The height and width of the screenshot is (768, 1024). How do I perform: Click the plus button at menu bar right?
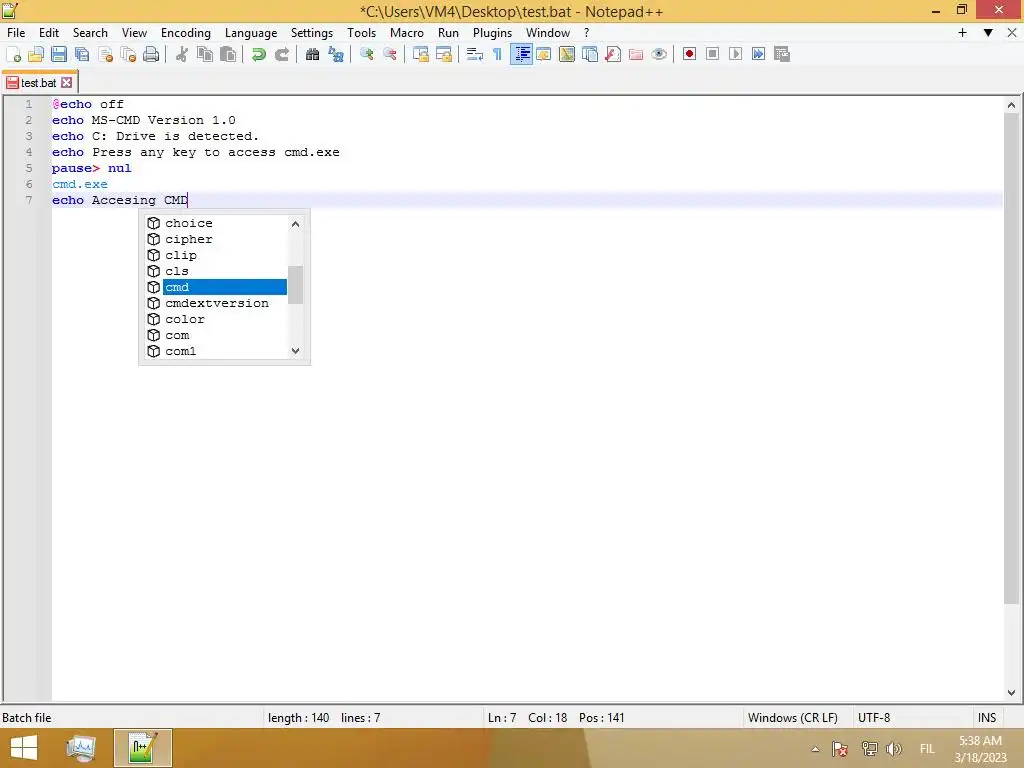pyautogui.click(x=962, y=33)
